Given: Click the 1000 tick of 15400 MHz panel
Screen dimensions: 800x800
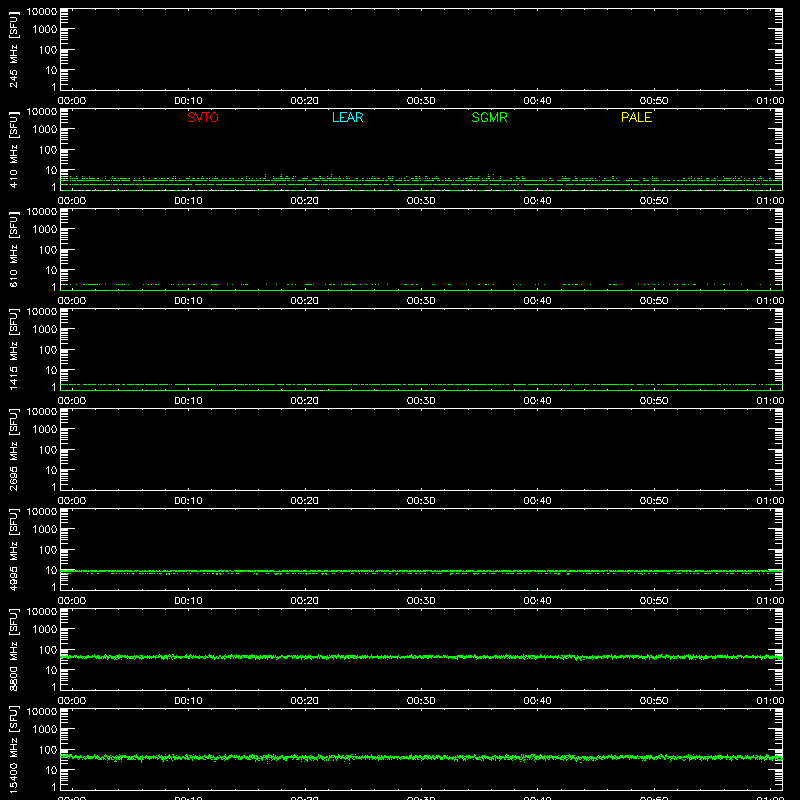Looking at the screenshot, I should pyautogui.click(x=45, y=730).
